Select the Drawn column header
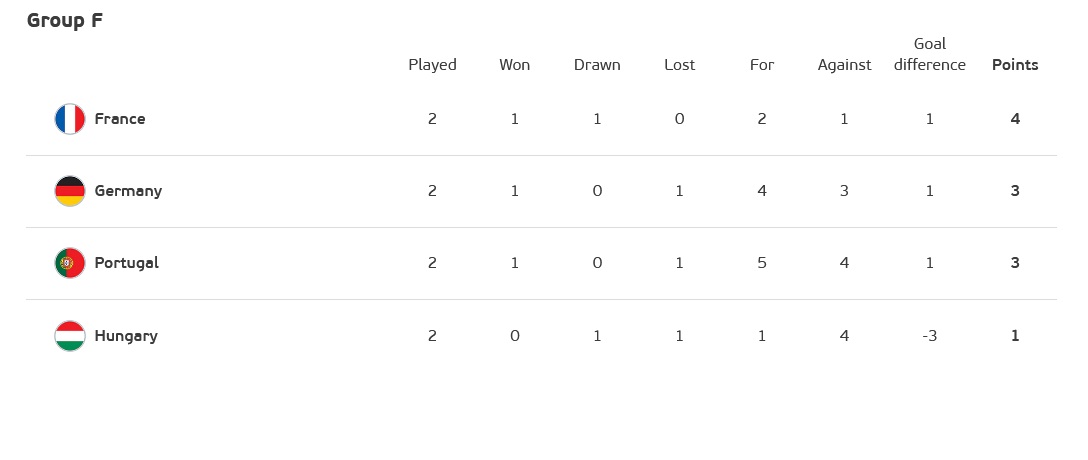1088x460 pixels. pyautogui.click(x=597, y=65)
